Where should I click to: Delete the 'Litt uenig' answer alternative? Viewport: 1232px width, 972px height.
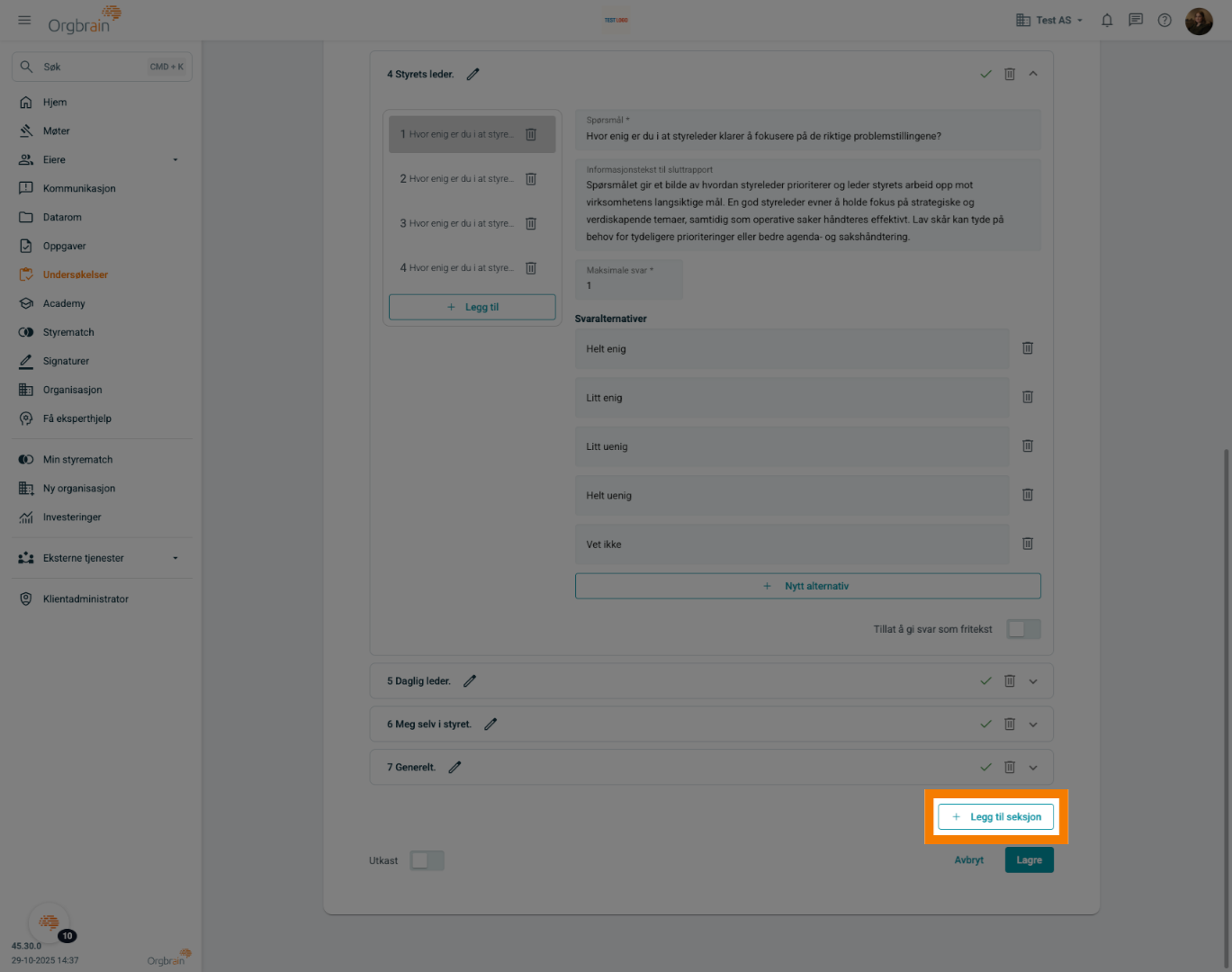pos(1028,445)
